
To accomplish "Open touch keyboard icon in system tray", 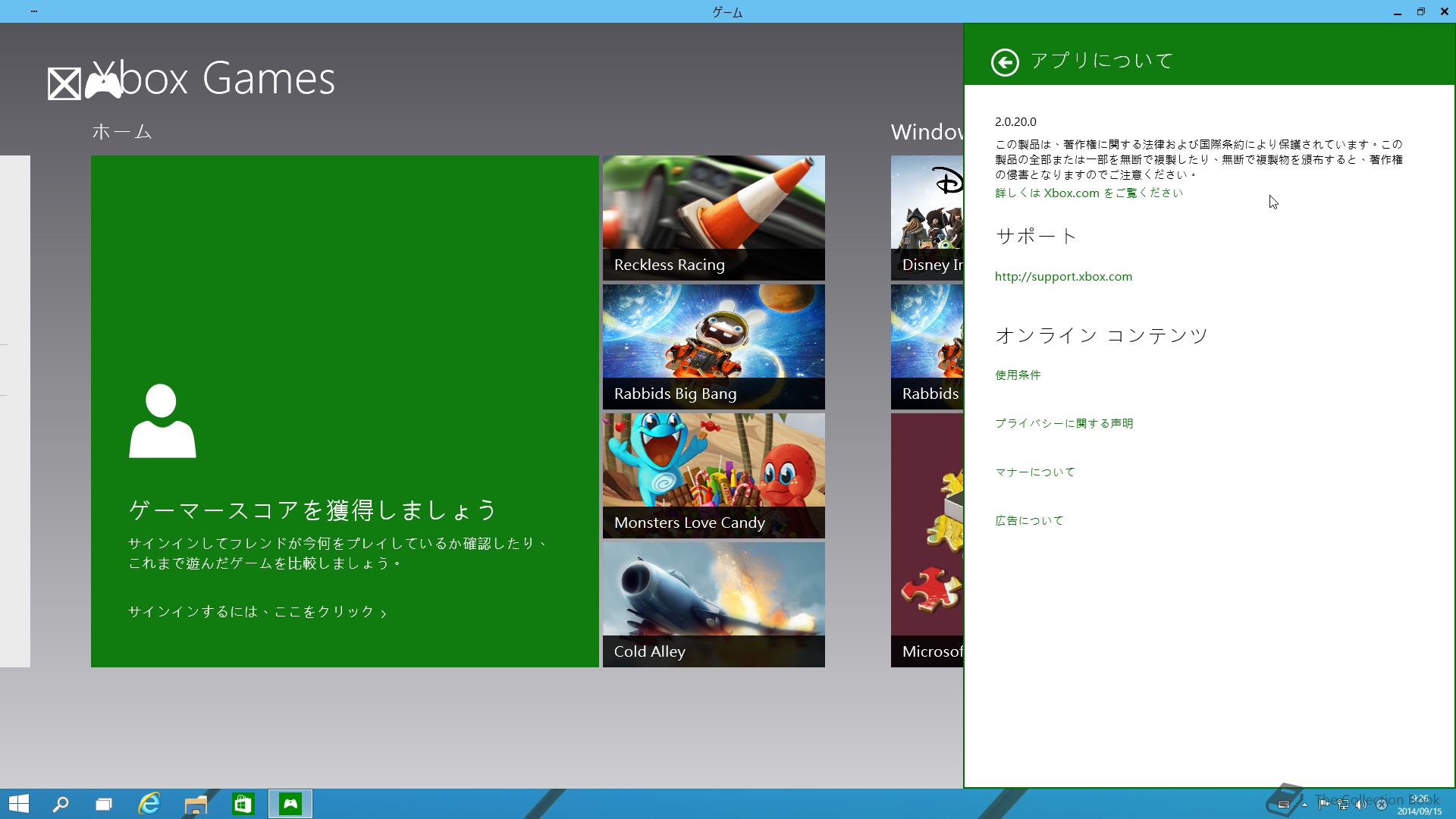I will (x=1284, y=805).
